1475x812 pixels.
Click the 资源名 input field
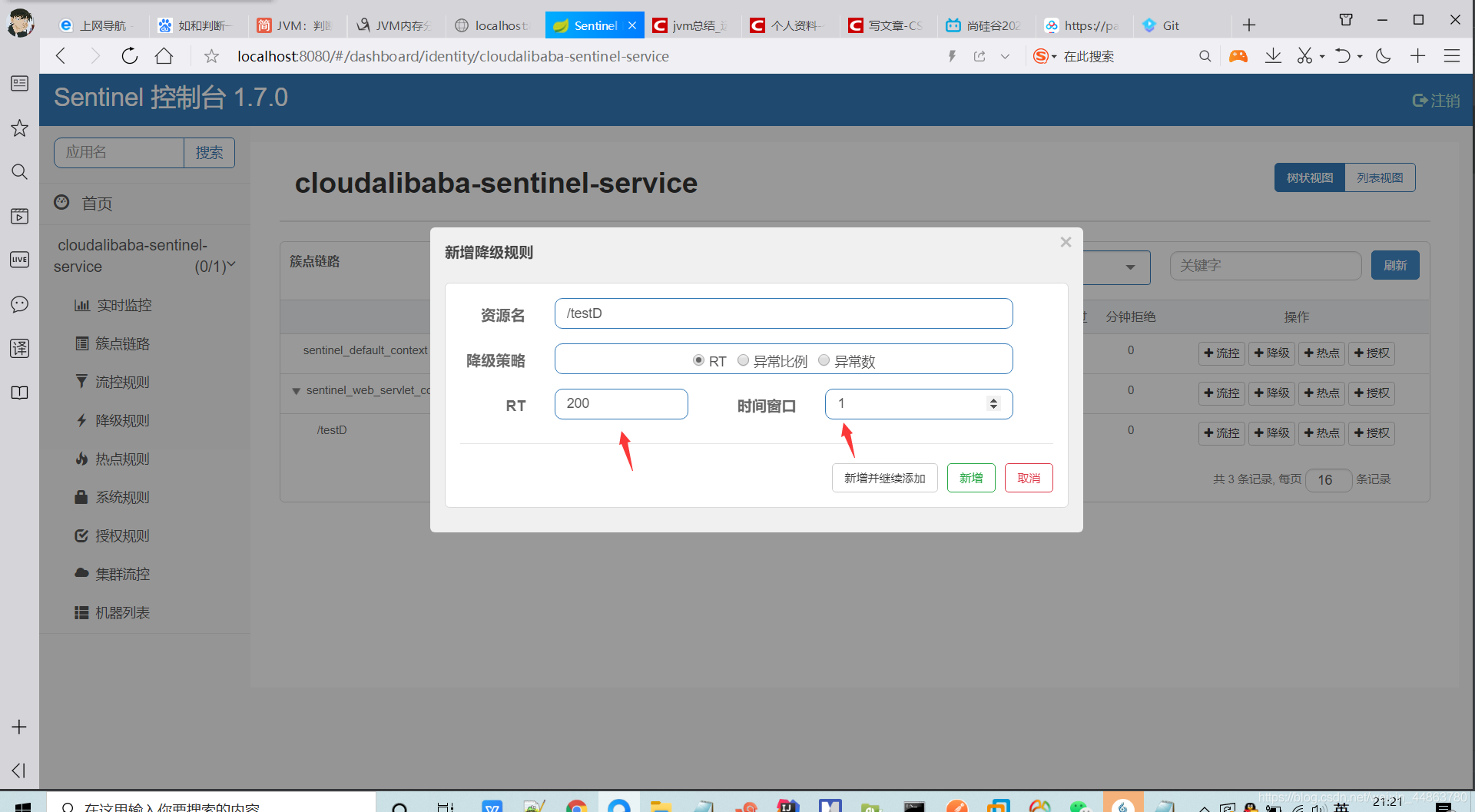(x=784, y=313)
